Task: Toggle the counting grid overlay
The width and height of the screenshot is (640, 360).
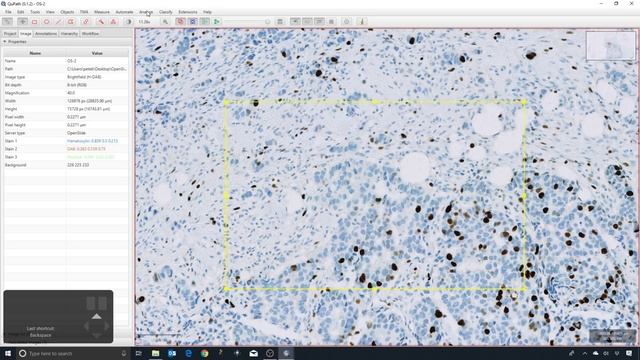Action: [x=331, y=22]
